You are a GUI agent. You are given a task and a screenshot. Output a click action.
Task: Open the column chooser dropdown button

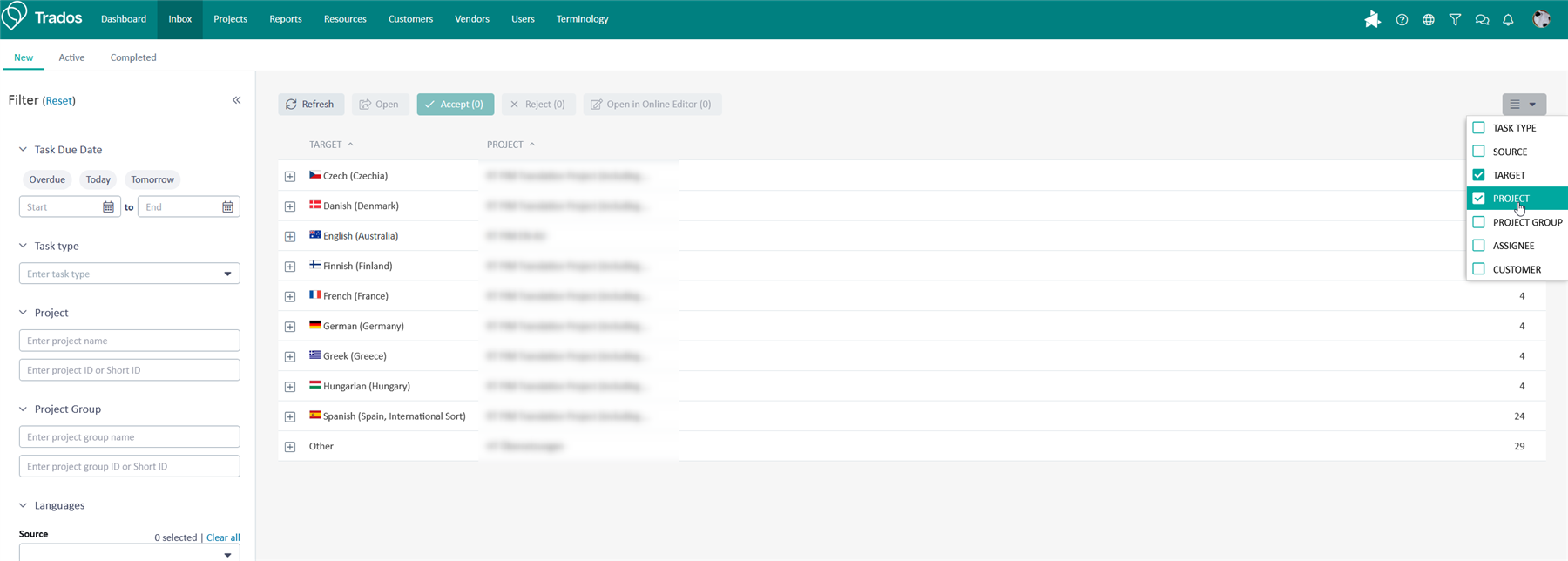pos(1524,104)
